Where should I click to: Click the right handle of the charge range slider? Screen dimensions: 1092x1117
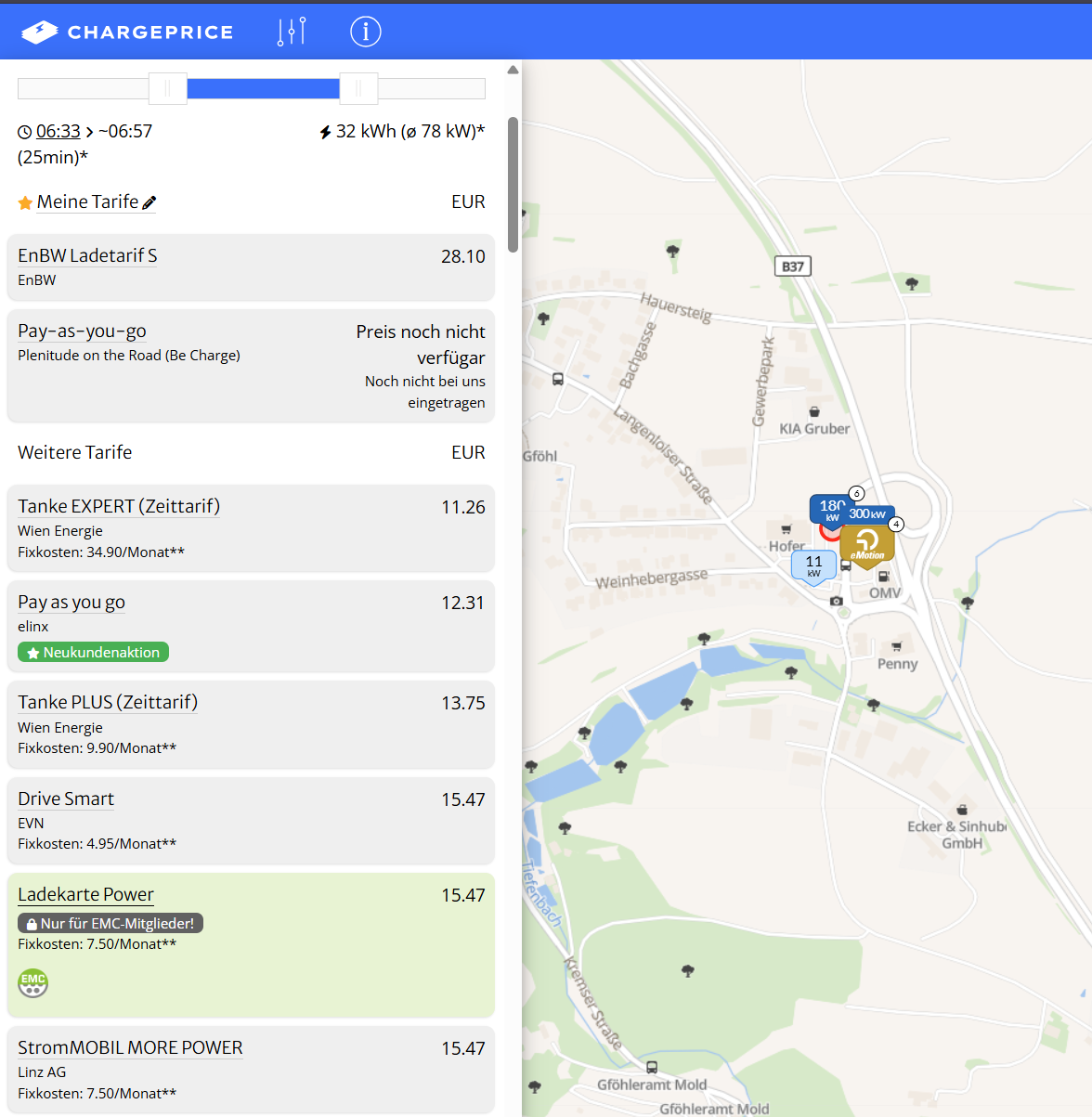tap(358, 88)
